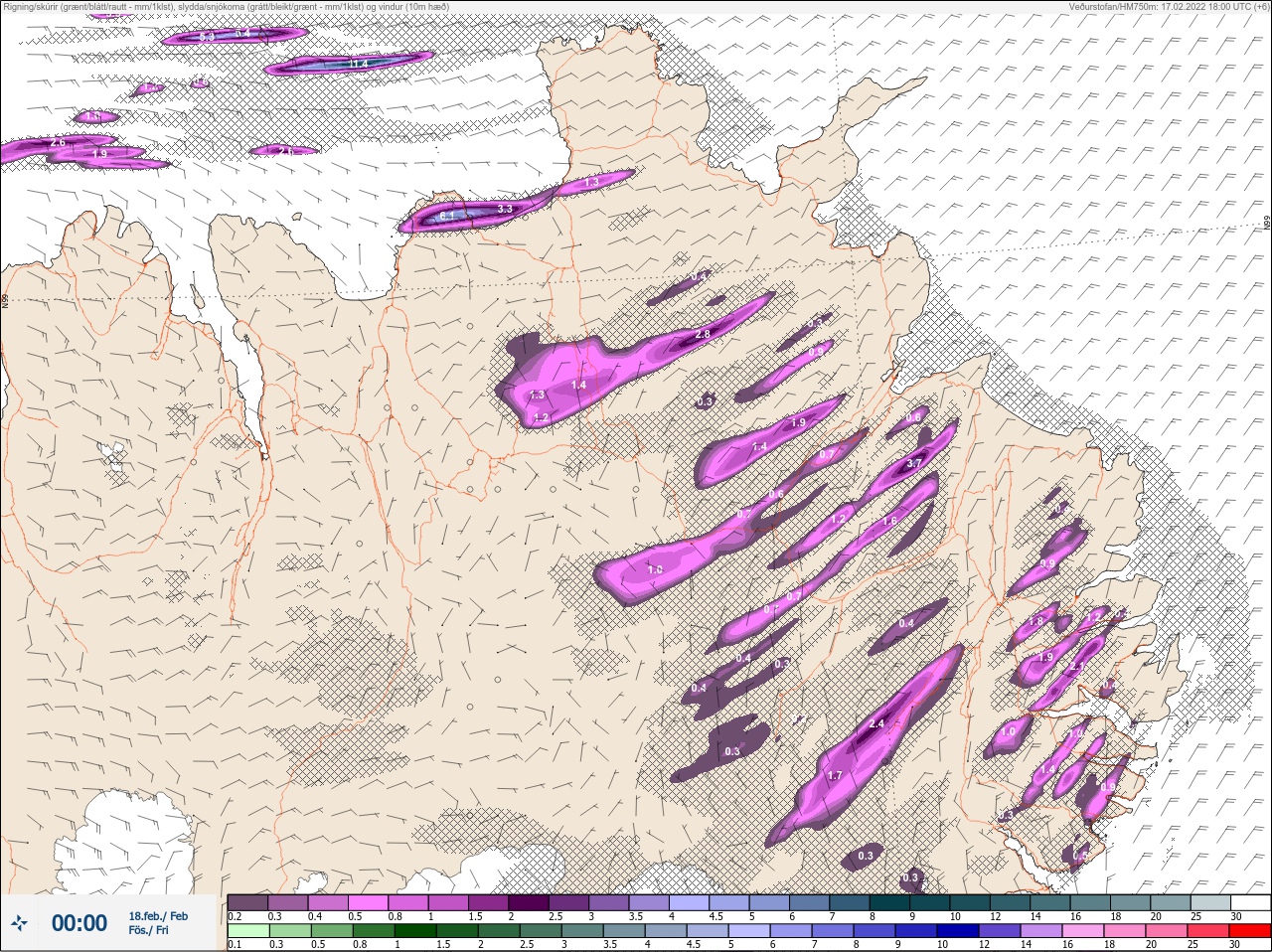
Task: Pick the bottom legend swatch between 1 and 1.5
Action: tap(413, 931)
